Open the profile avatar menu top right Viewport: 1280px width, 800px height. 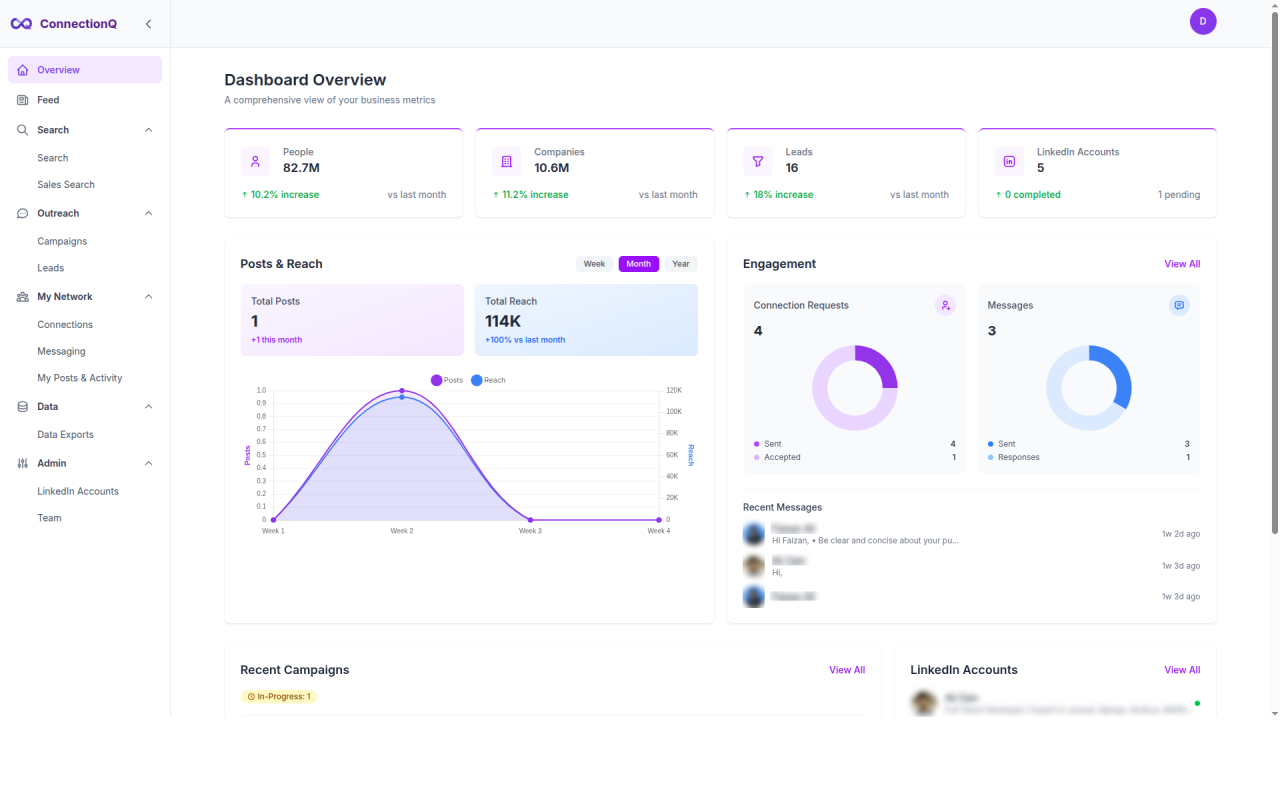coord(1203,21)
